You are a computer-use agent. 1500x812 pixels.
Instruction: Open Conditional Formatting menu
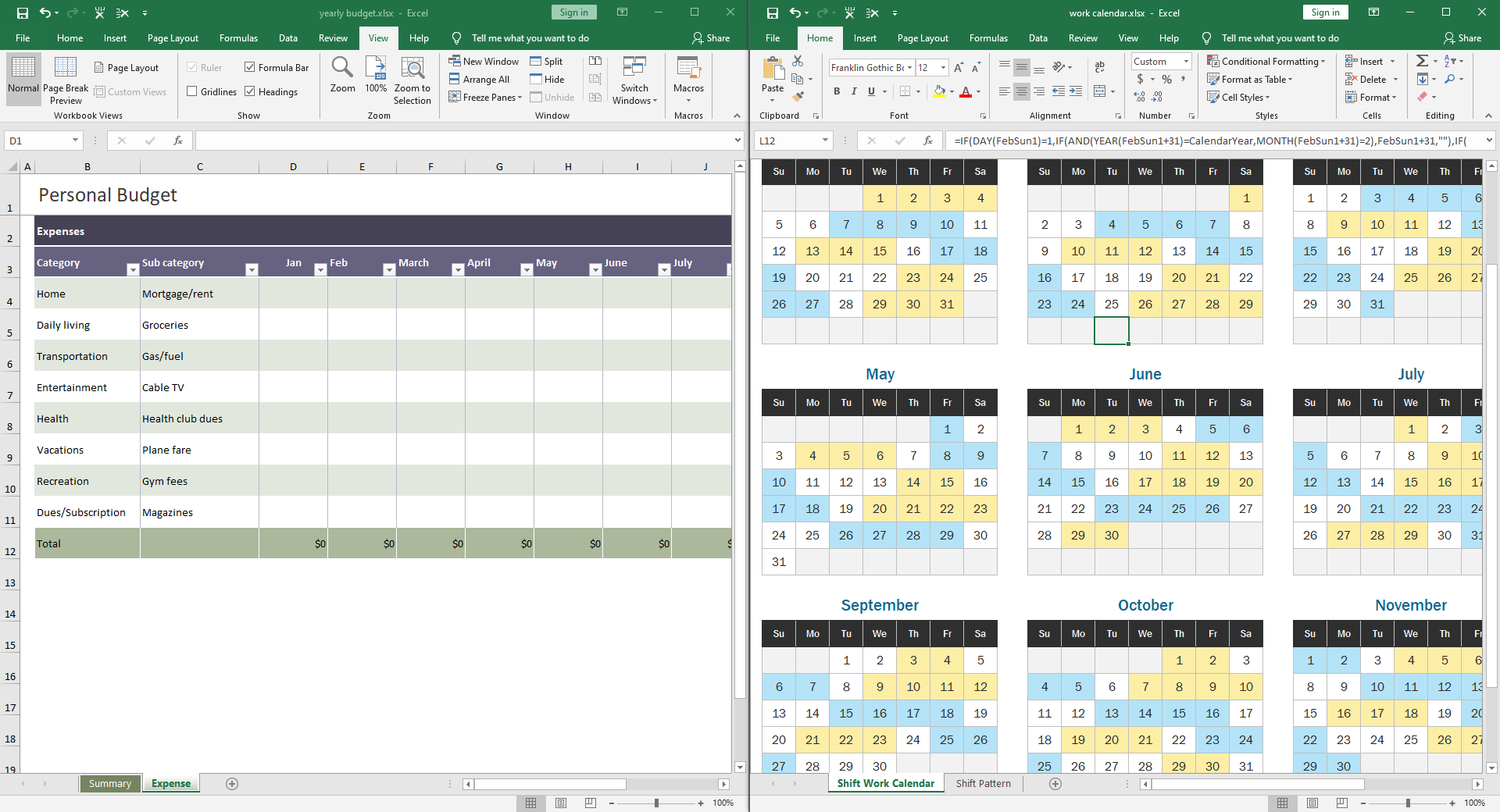coord(1266,62)
